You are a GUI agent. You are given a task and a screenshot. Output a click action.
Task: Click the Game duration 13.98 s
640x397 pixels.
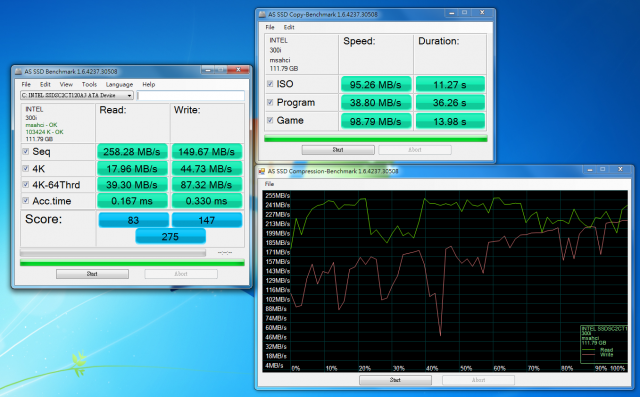click(450, 121)
